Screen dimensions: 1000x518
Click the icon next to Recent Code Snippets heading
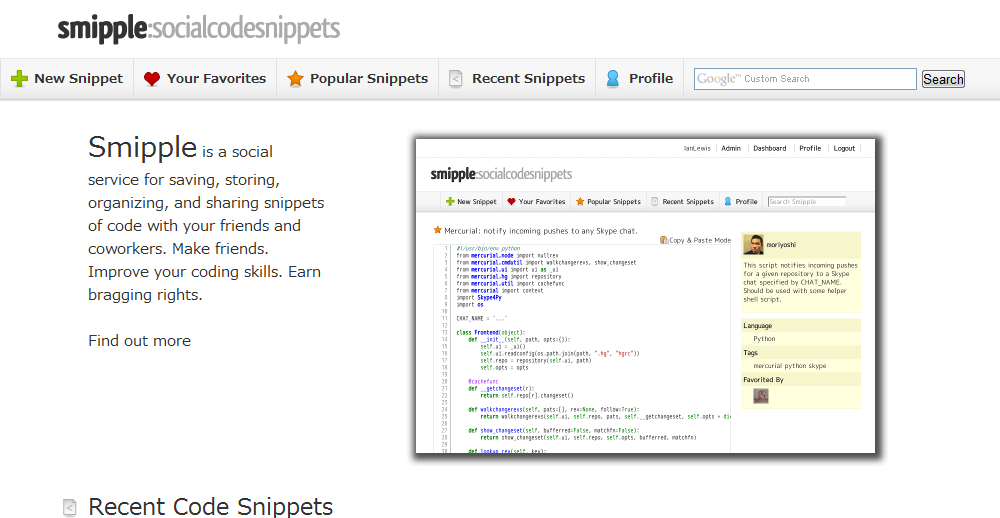70,507
